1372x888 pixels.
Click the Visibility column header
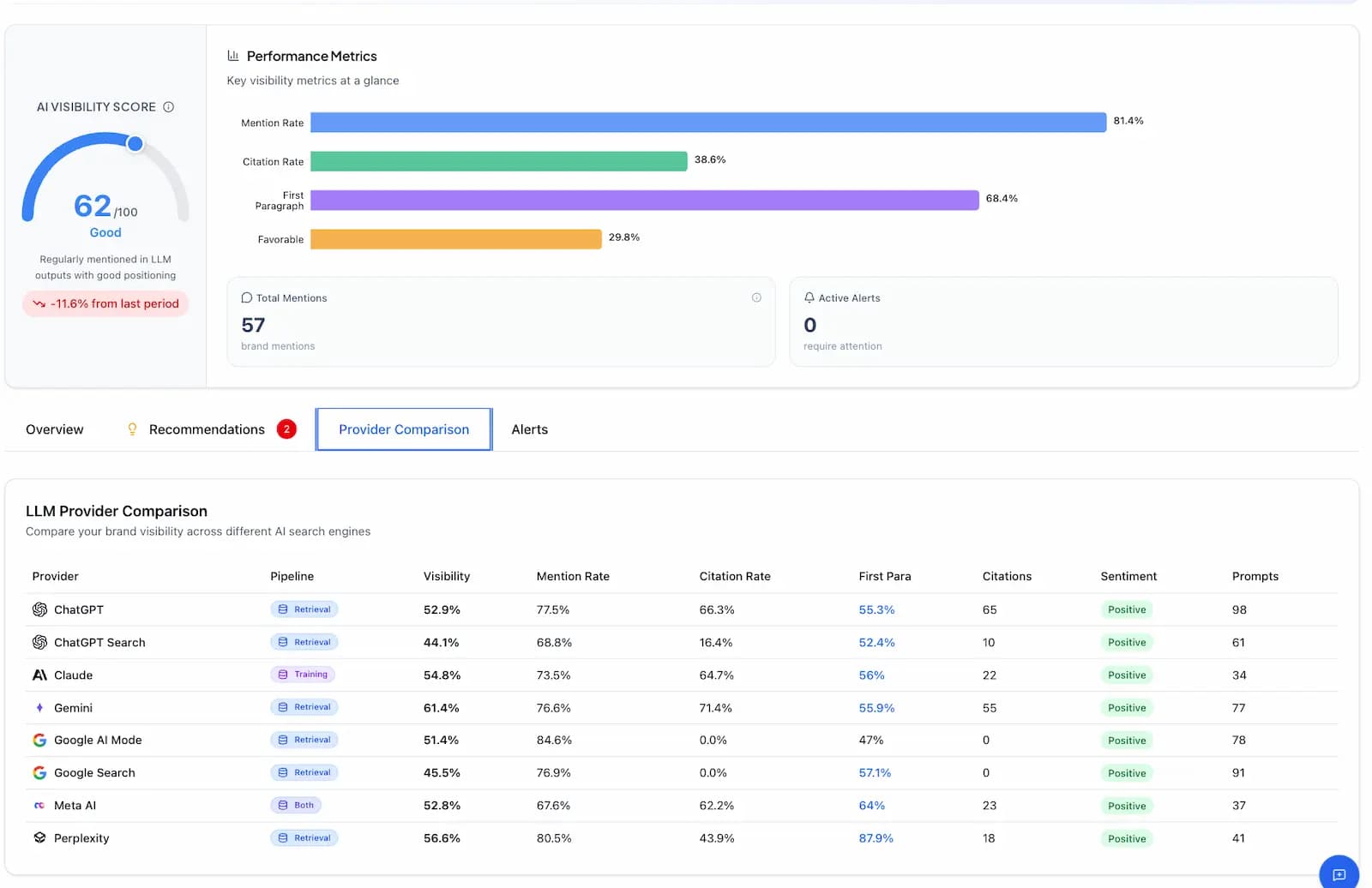(447, 576)
